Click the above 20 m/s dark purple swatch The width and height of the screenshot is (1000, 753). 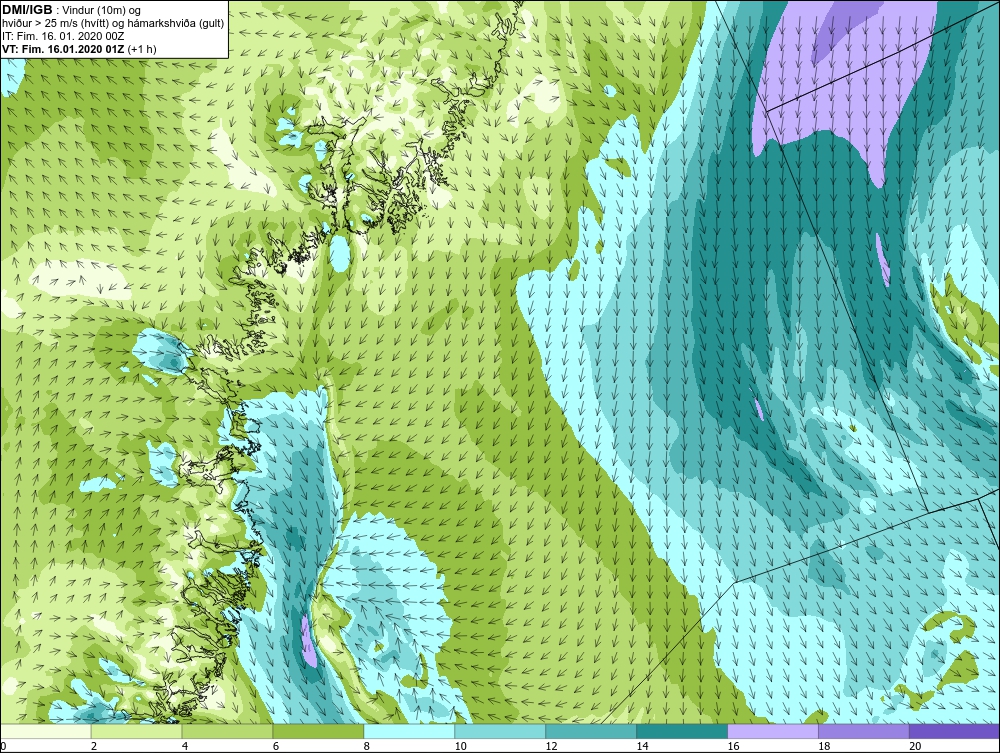click(955, 731)
